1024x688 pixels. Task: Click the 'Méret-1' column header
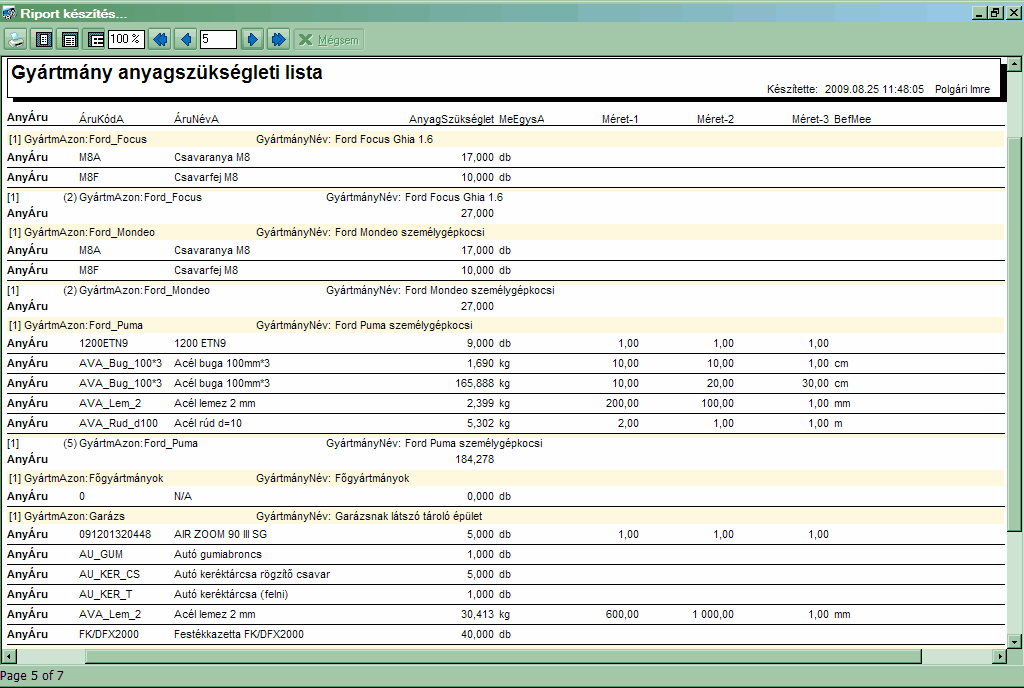[620, 119]
